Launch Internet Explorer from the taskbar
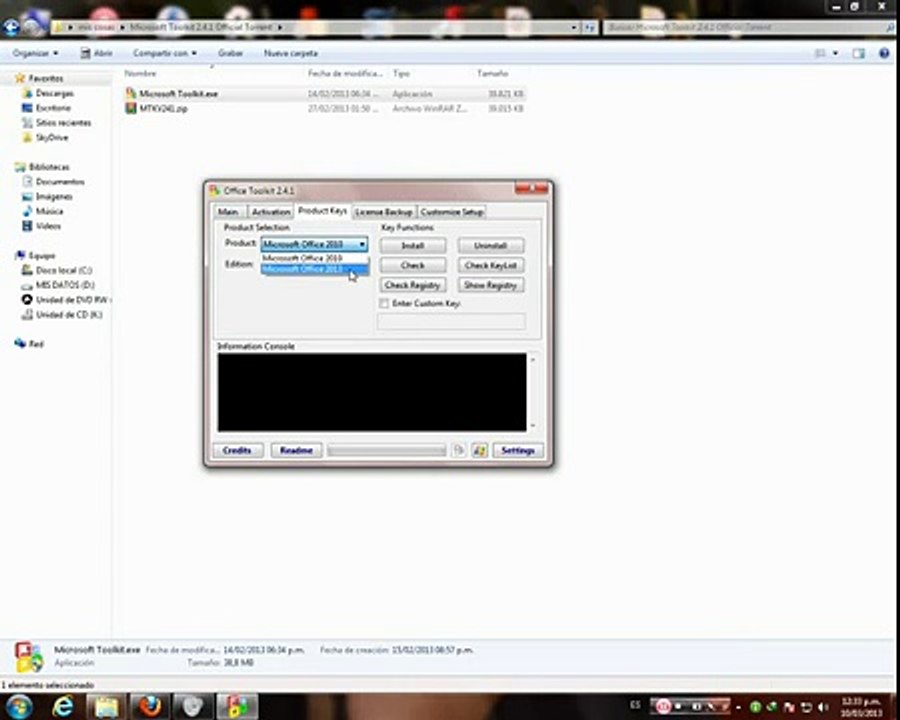The image size is (900, 720). point(62,707)
